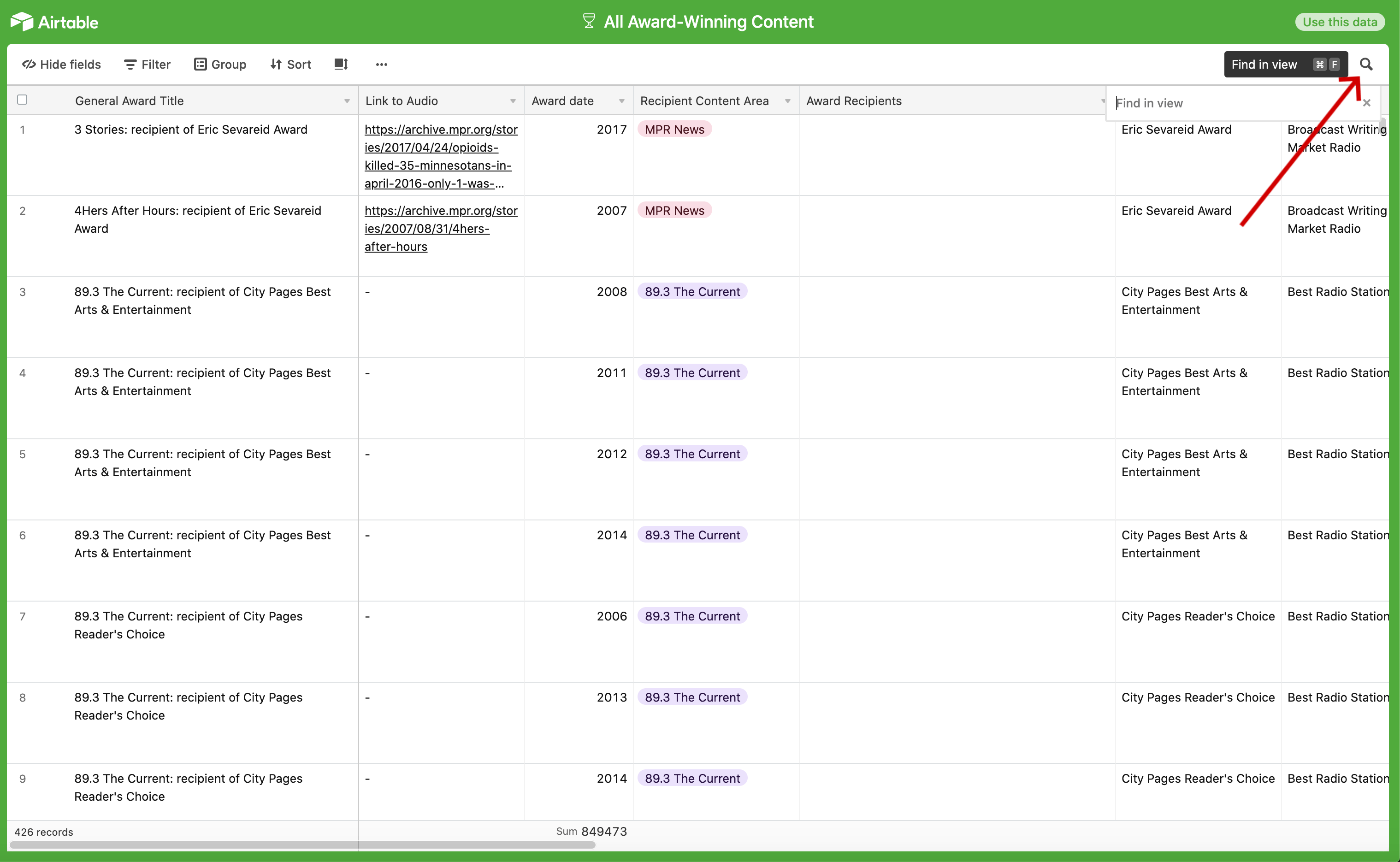Click 89.3 The Current tag for 2008
The width and height of the screenshot is (1400, 862).
(692, 291)
